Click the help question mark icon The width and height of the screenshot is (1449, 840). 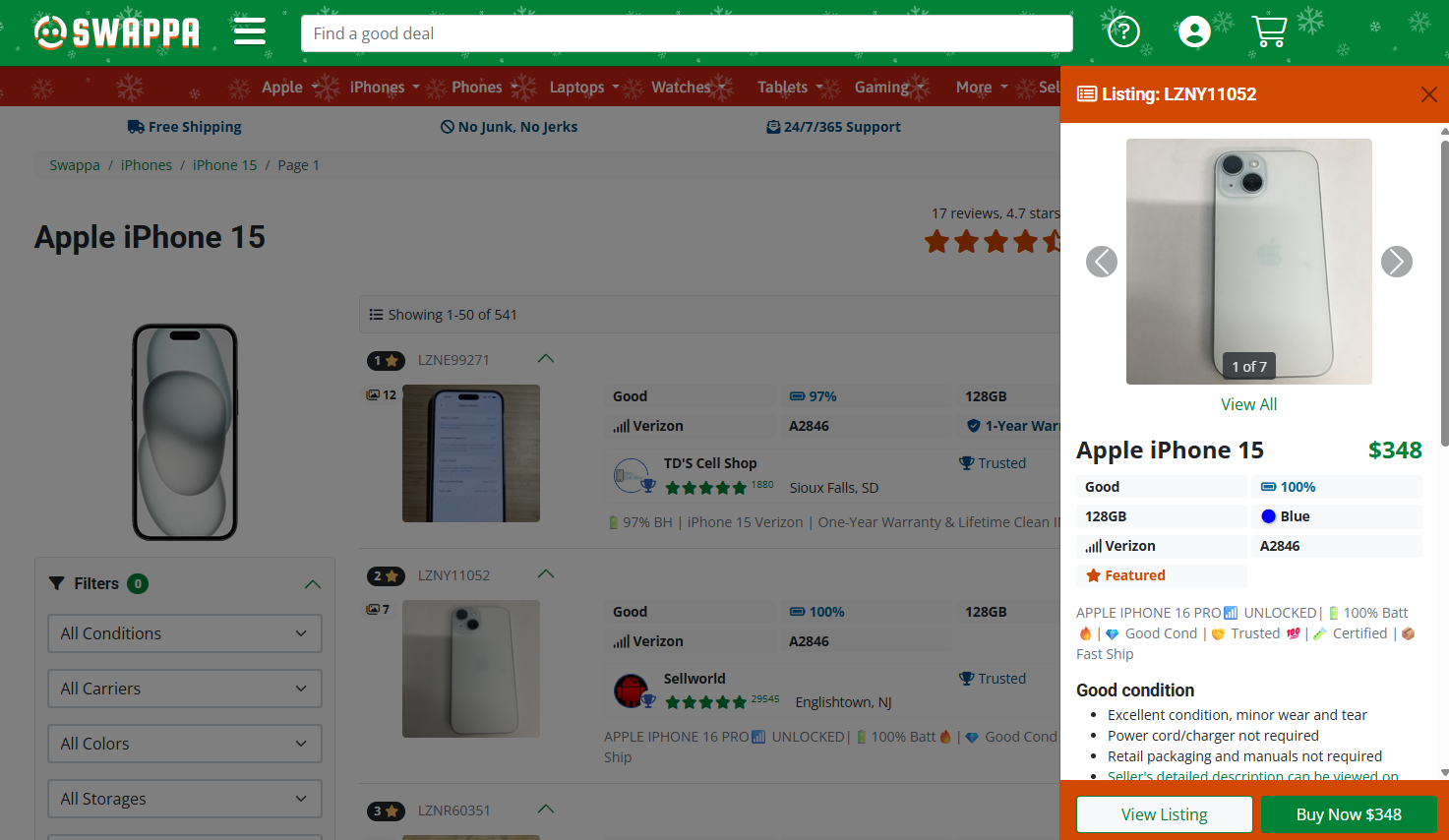click(x=1123, y=31)
